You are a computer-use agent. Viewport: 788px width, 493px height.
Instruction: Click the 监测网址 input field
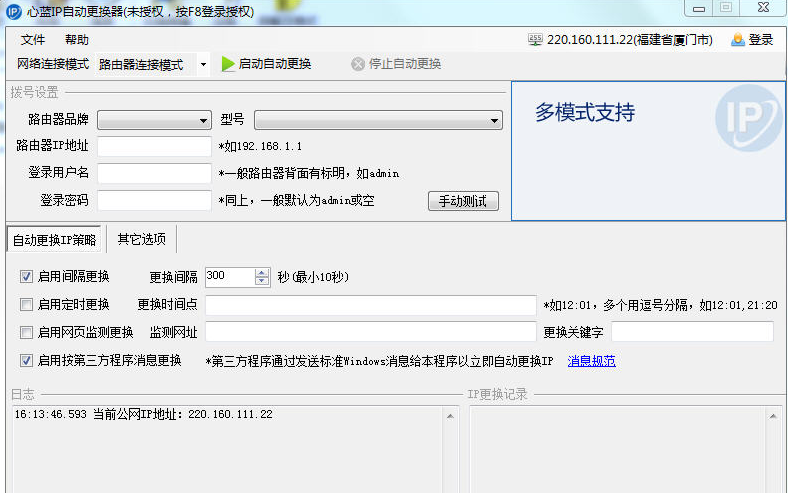pyautogui.click(x=371, y=332)
